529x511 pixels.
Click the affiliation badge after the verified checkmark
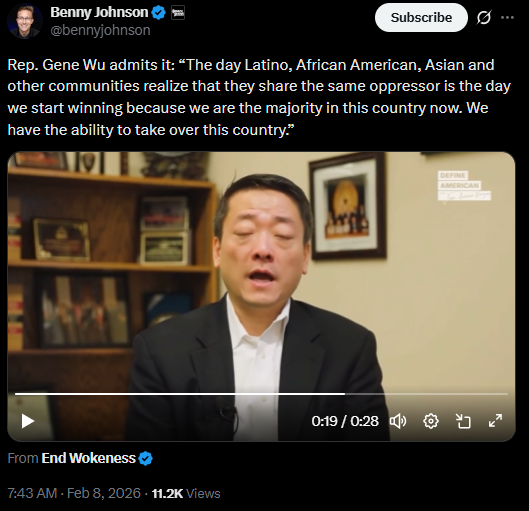tap(178, 13)
